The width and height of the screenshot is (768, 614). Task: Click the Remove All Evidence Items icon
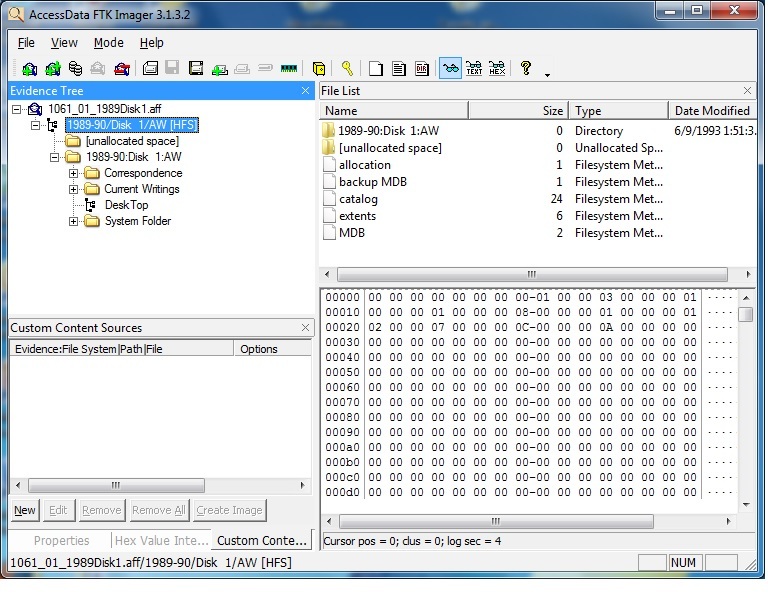[x=121, y=69]
